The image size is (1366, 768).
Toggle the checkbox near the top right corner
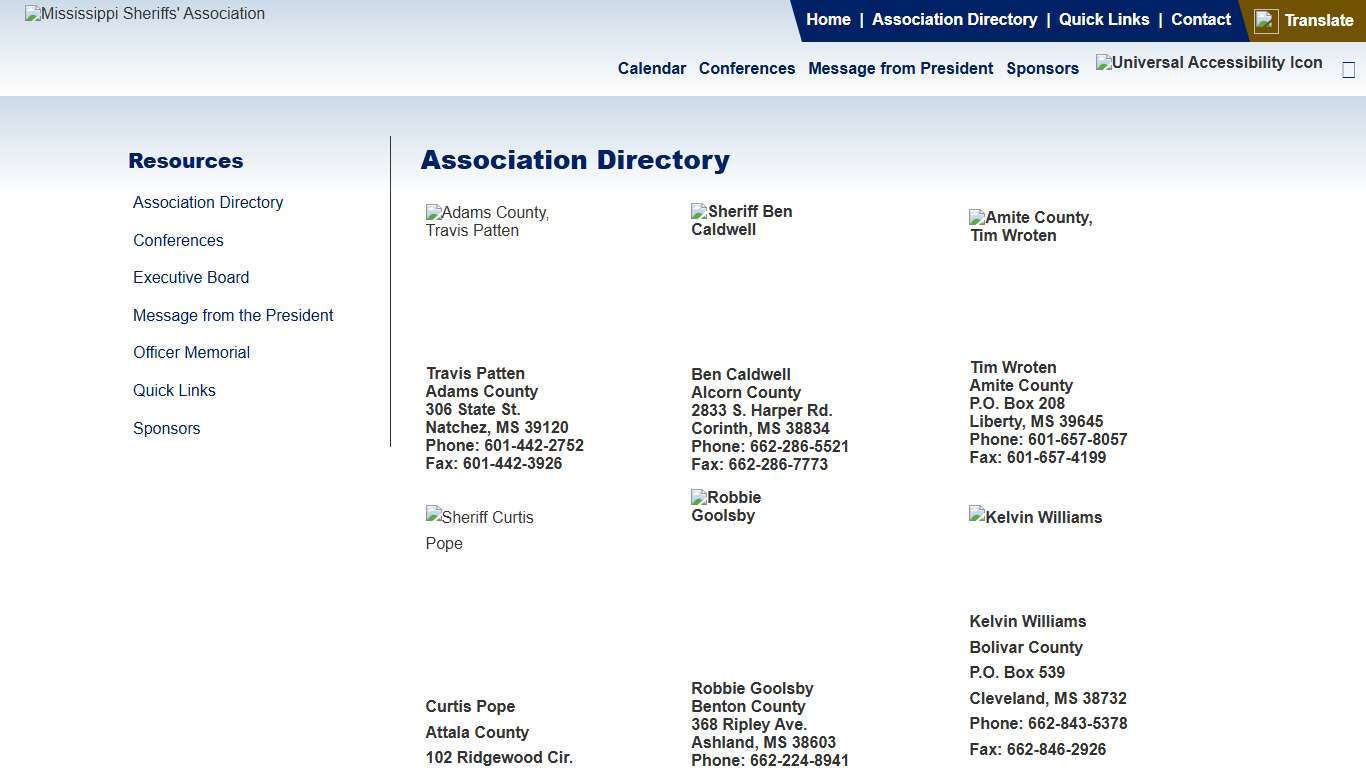point(1348,70)
